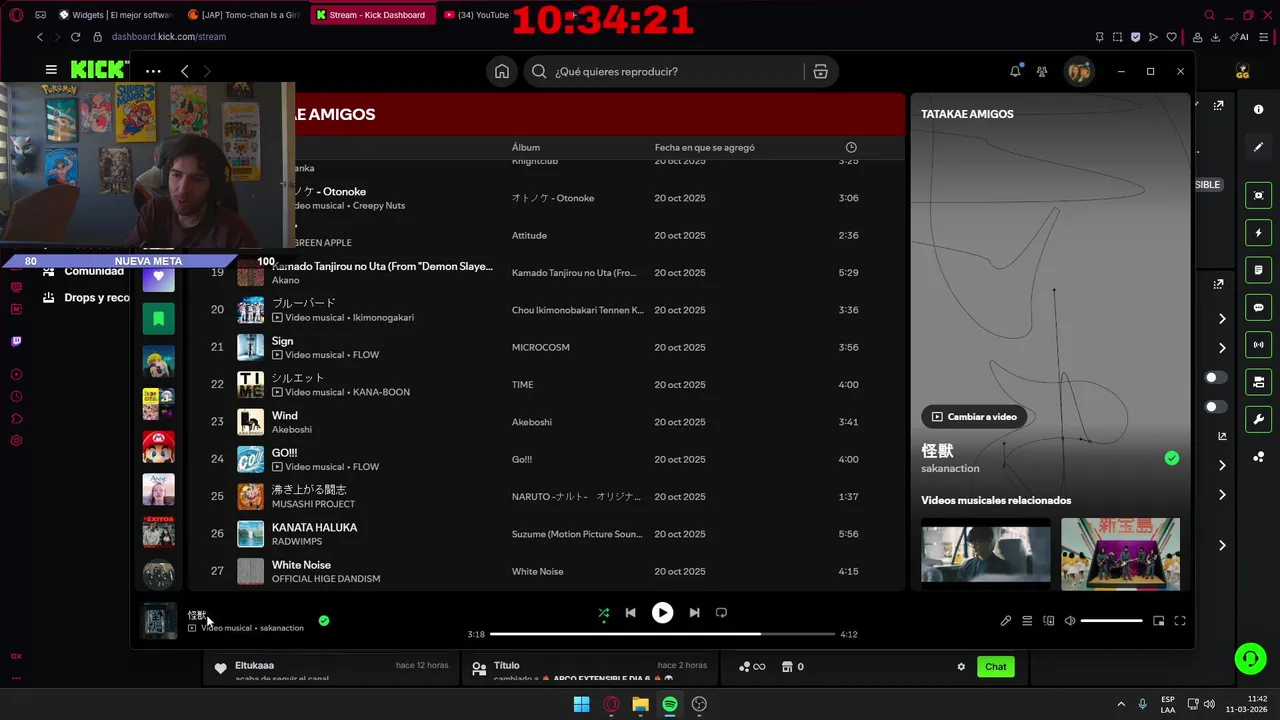Open Spotify home via house icon

[x=502, y=71]
